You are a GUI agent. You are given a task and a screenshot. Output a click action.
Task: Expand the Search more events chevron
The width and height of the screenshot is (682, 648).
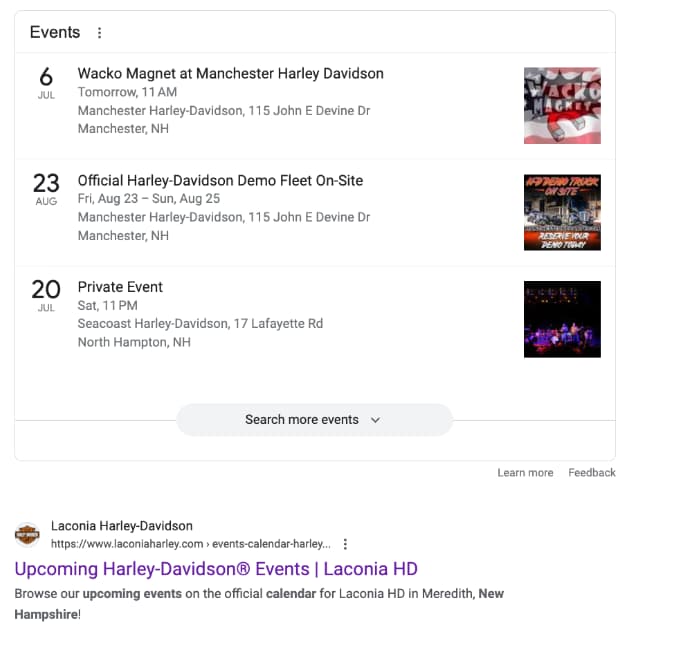[x=375, y=420]
